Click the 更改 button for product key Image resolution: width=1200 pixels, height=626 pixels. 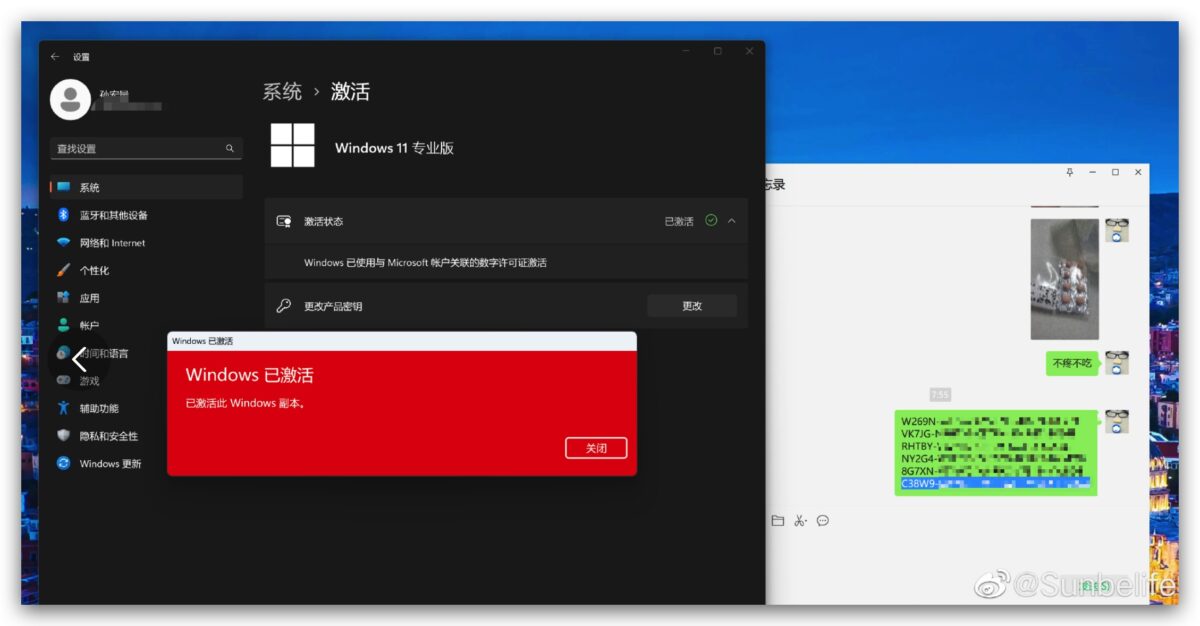[x=692, y=306]
